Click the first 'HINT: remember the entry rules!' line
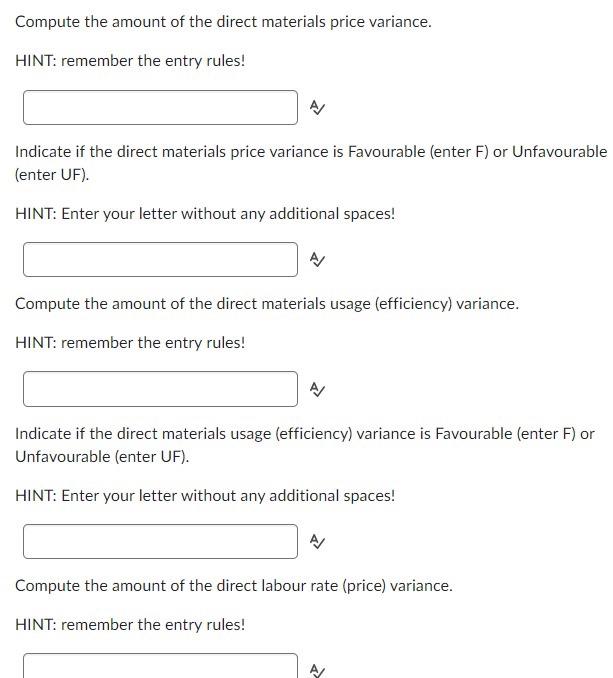 (x=130, y=61)
